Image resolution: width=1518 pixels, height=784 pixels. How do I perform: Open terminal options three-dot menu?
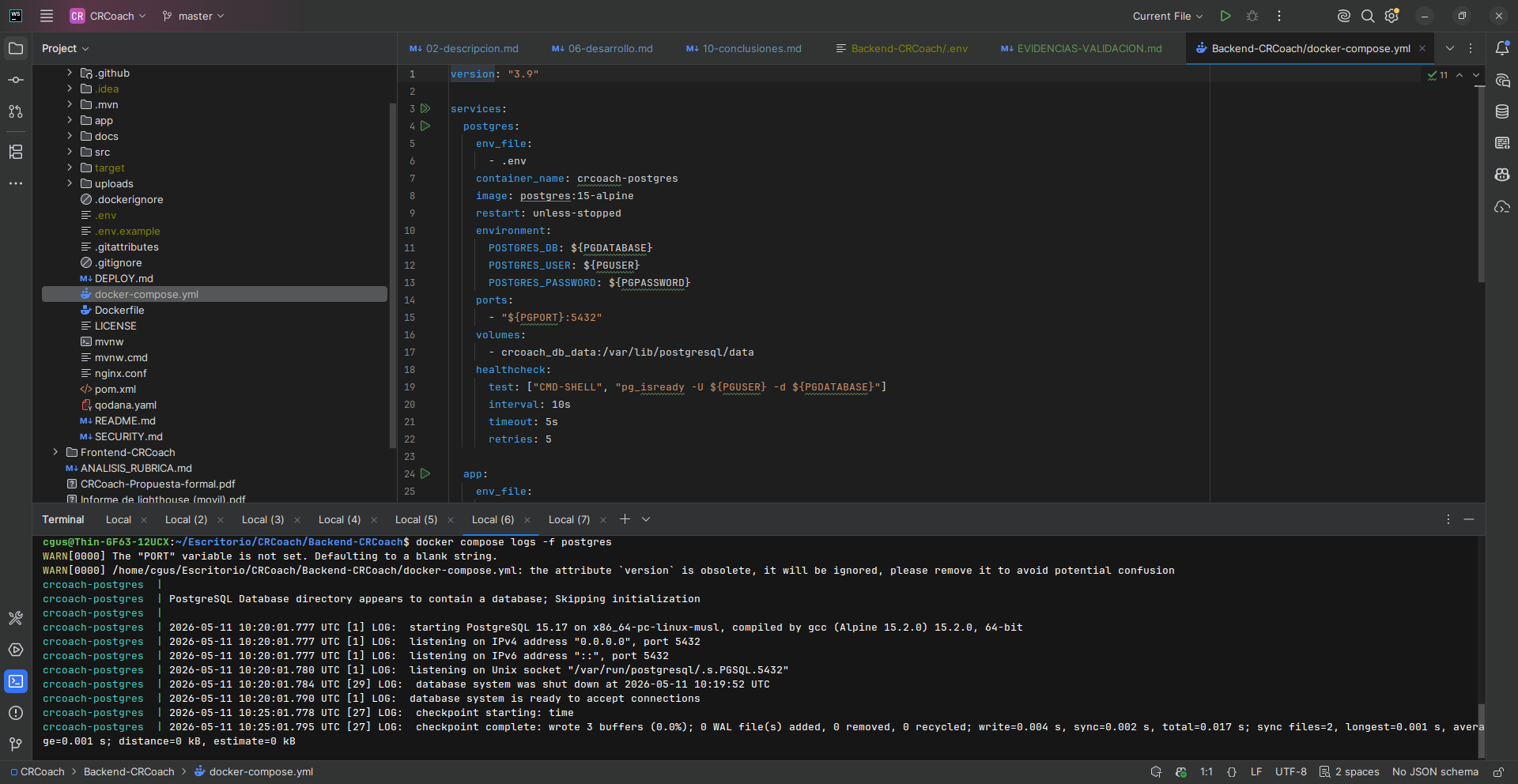click(x=1448, y=519)
